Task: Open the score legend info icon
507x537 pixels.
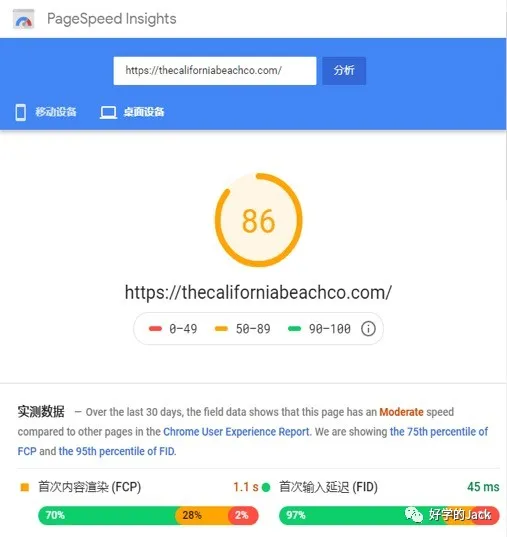Action: pos(368,329)
